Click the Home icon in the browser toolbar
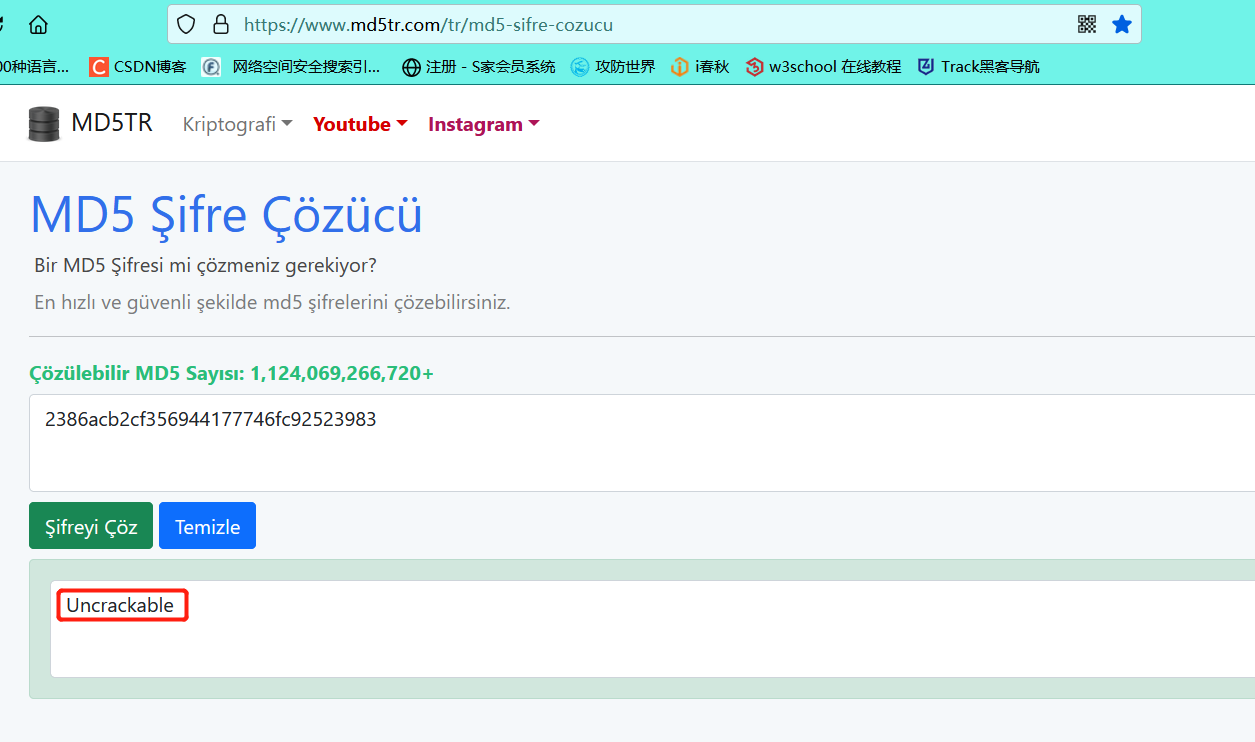 [36, 24]
